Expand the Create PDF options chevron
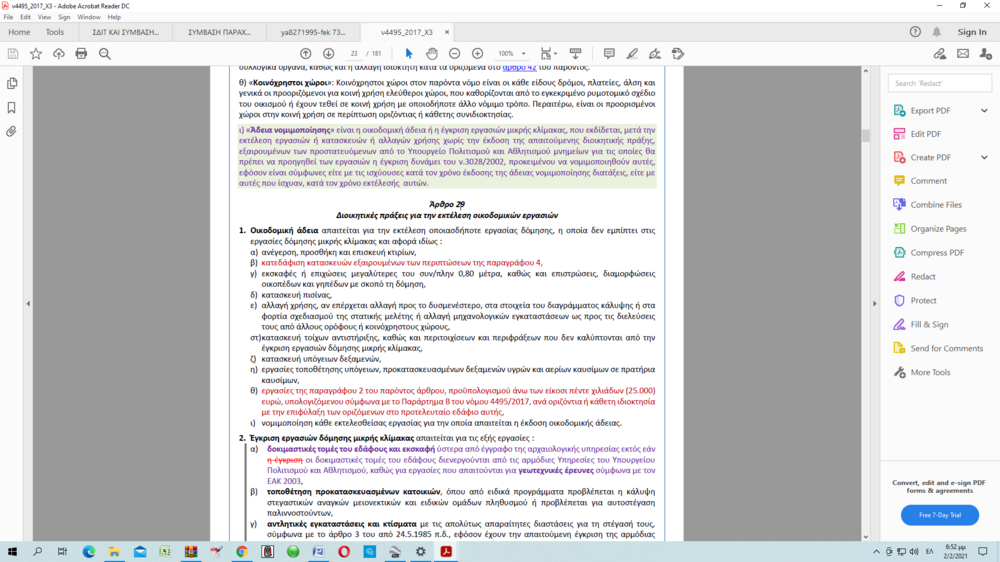1000x562 pixels. [984, 157]
